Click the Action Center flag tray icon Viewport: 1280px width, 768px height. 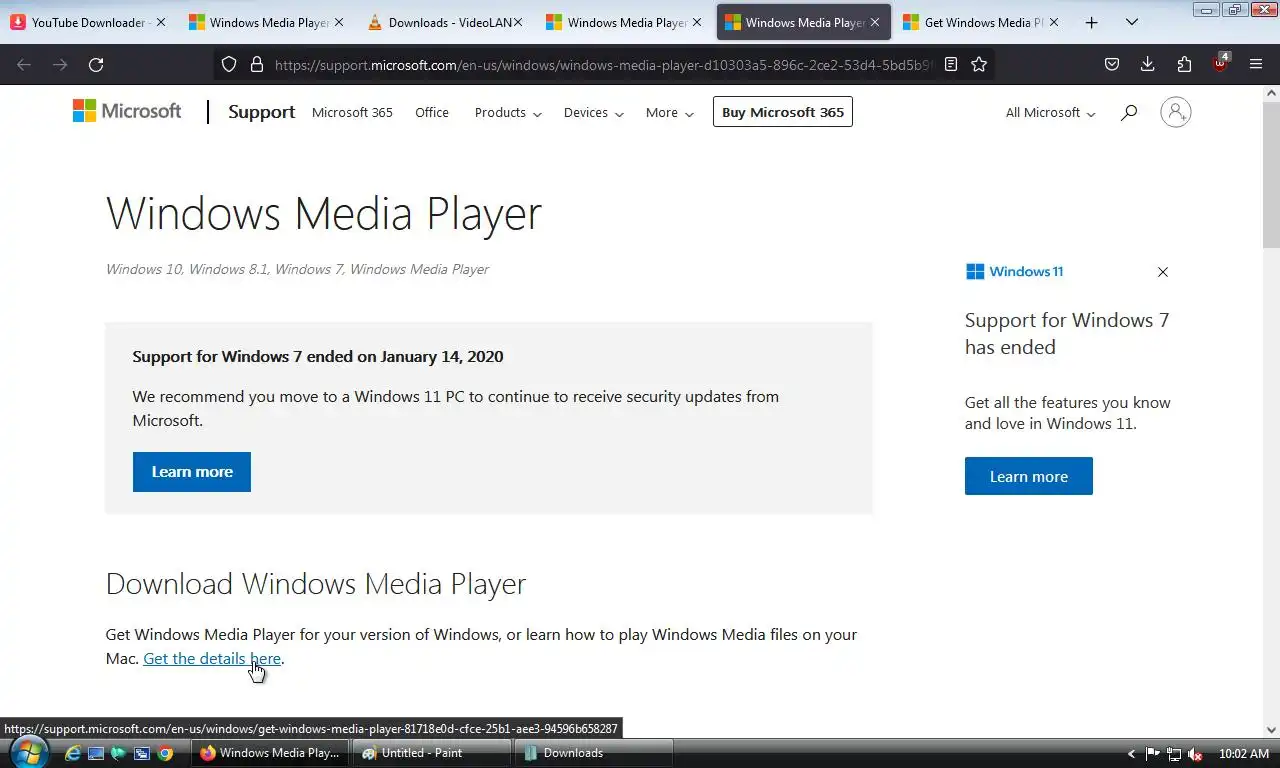coord(1153,754)
